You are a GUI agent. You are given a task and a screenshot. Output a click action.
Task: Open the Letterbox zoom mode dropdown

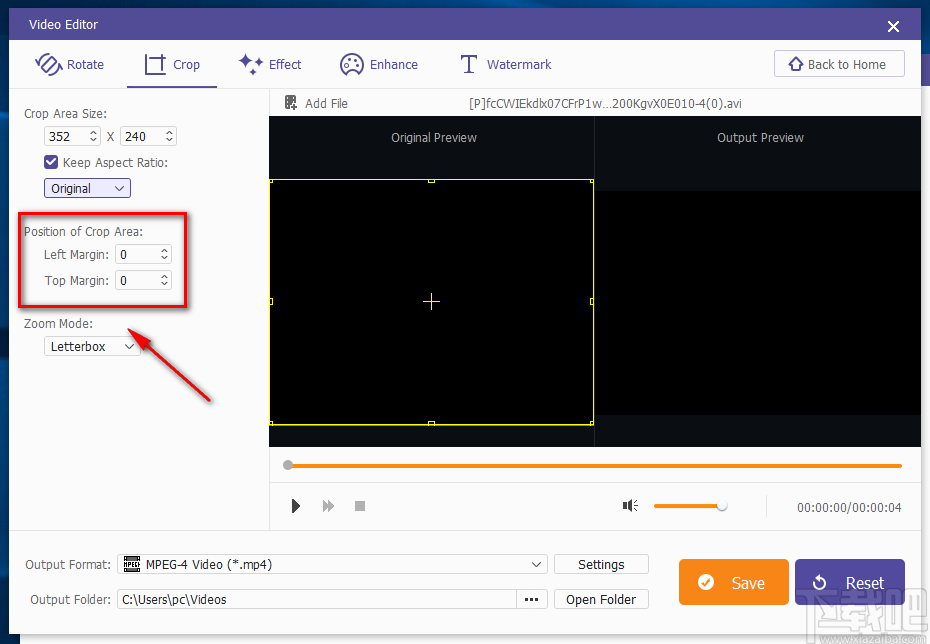91,346
